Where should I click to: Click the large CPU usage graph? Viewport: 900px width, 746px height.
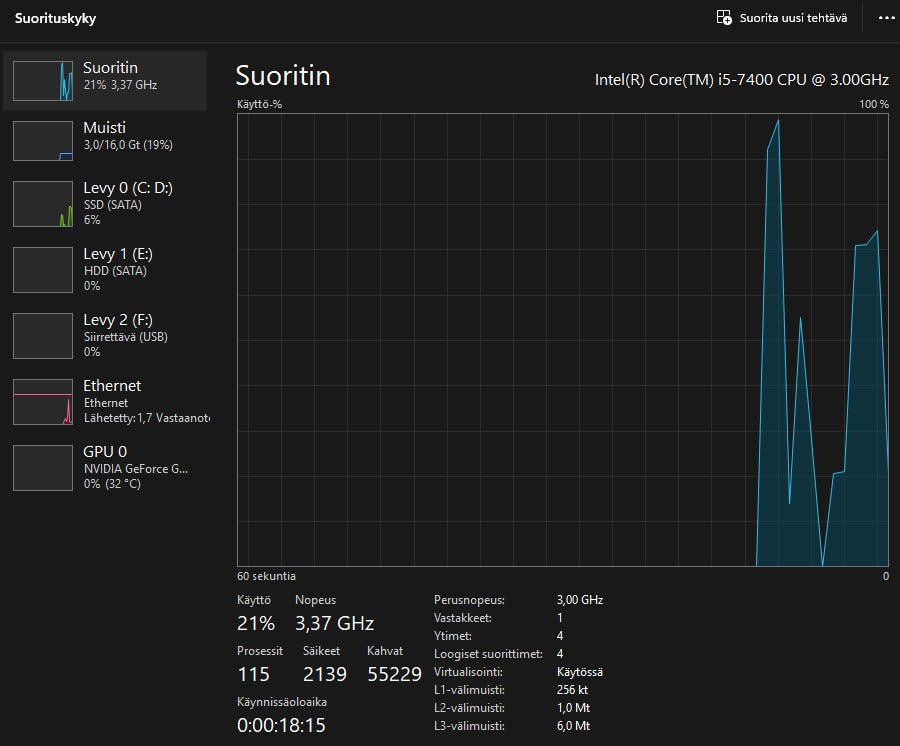click(x=562, y=340)
